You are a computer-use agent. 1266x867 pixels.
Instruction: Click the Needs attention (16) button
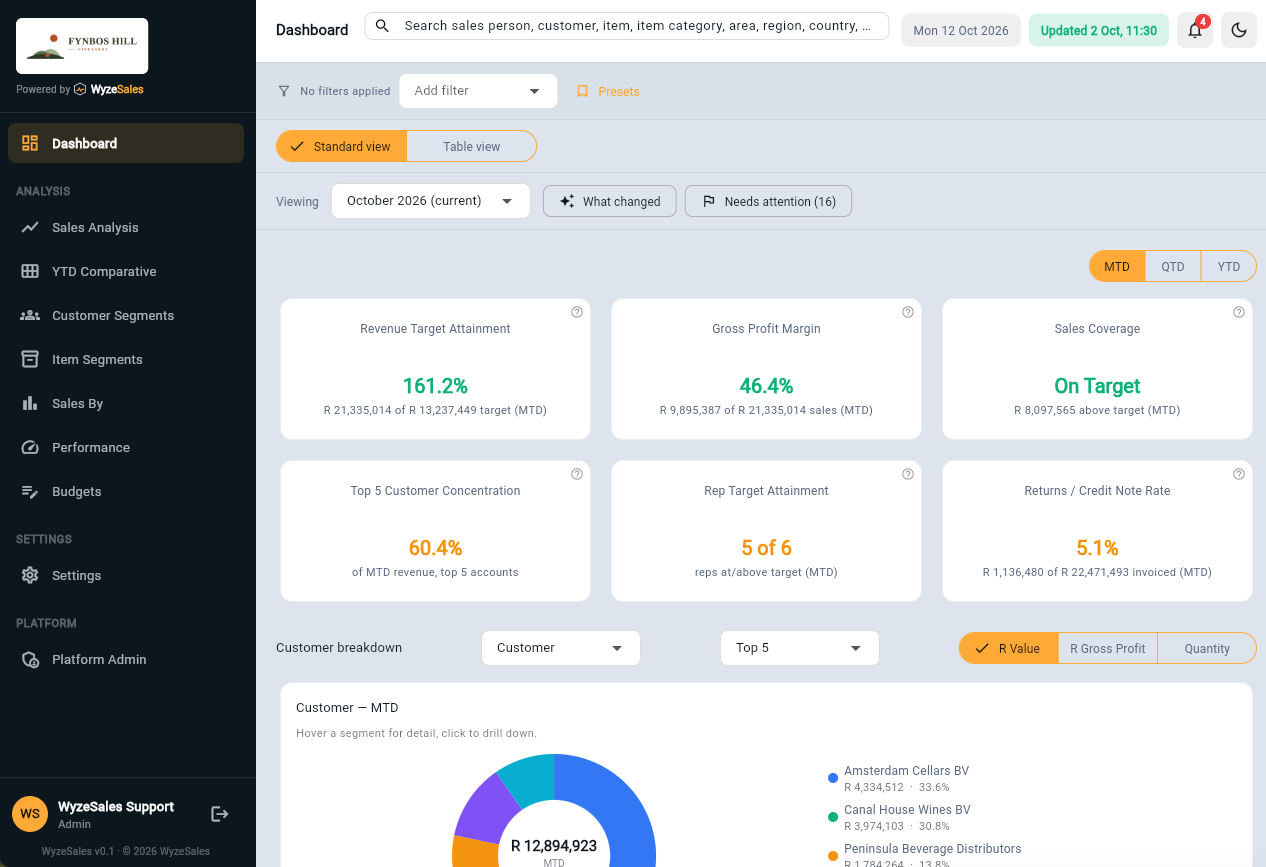coord(768,201)
